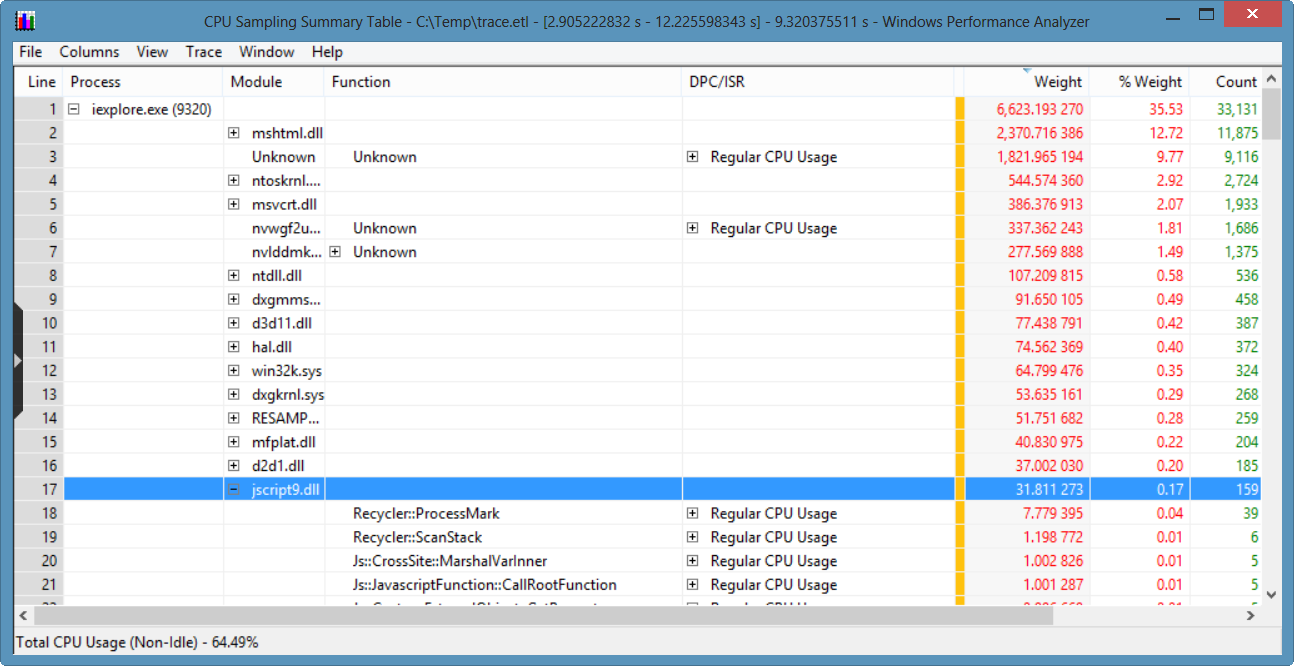Screen dimensions: 1294x666
Task: Click weight value 2,370.716 386
Action: pyautogui.click(x=1039, y=133)
